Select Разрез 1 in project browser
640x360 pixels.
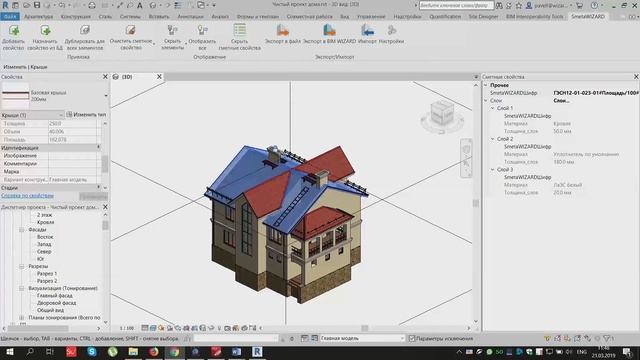tap(47, 273)
